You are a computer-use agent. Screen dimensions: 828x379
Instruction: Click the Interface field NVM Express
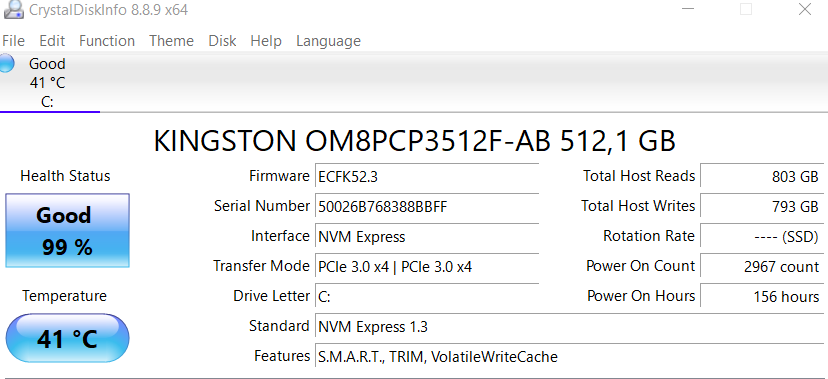coord(427,236)
